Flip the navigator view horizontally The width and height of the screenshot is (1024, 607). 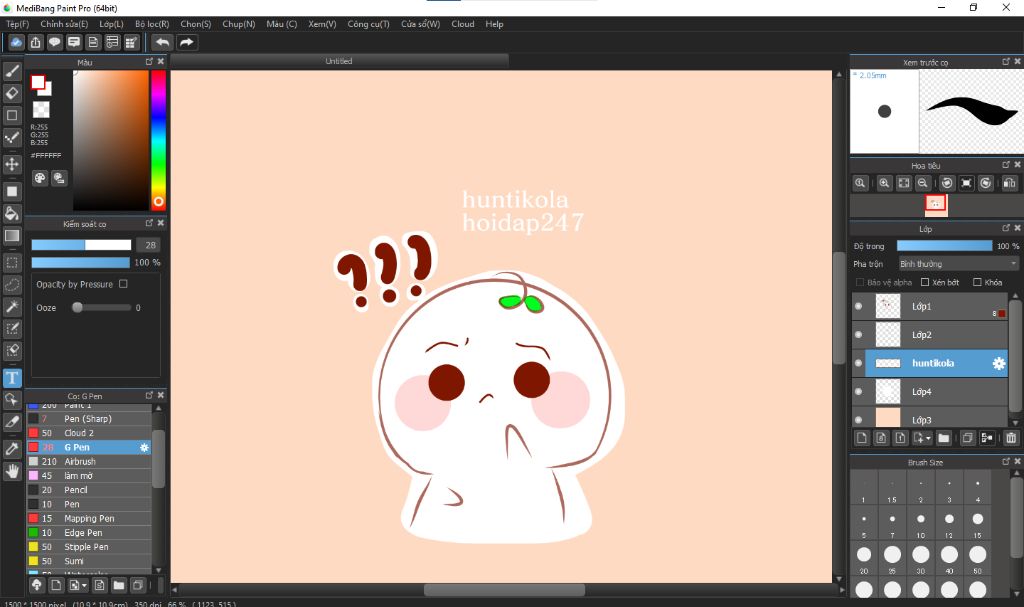(1009, 184)
